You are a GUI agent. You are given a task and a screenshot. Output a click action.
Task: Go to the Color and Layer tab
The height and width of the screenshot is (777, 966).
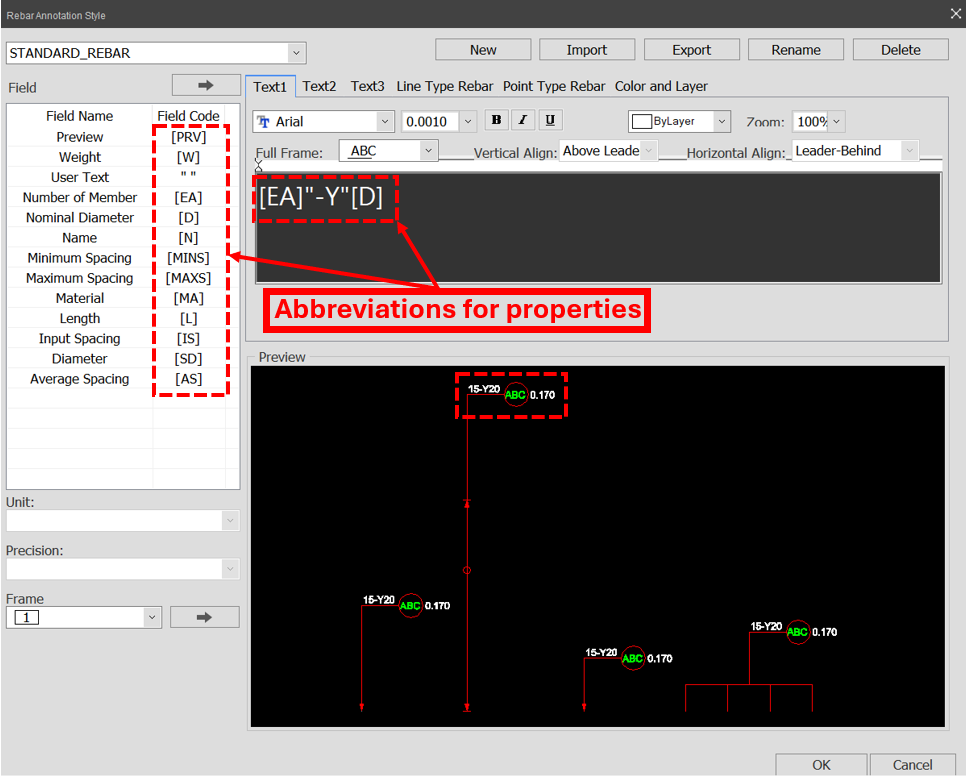pyautogui.click(x=661, y=86)
